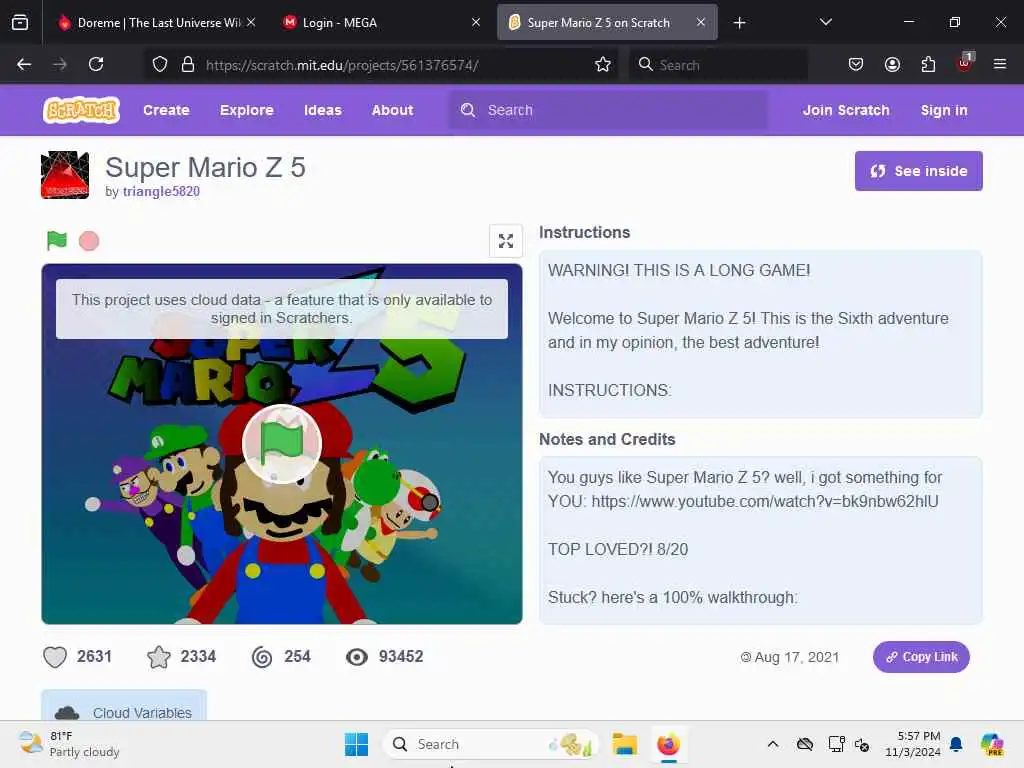View remixes via the spiral icon

pyautogui.click(x=262, y=657)
